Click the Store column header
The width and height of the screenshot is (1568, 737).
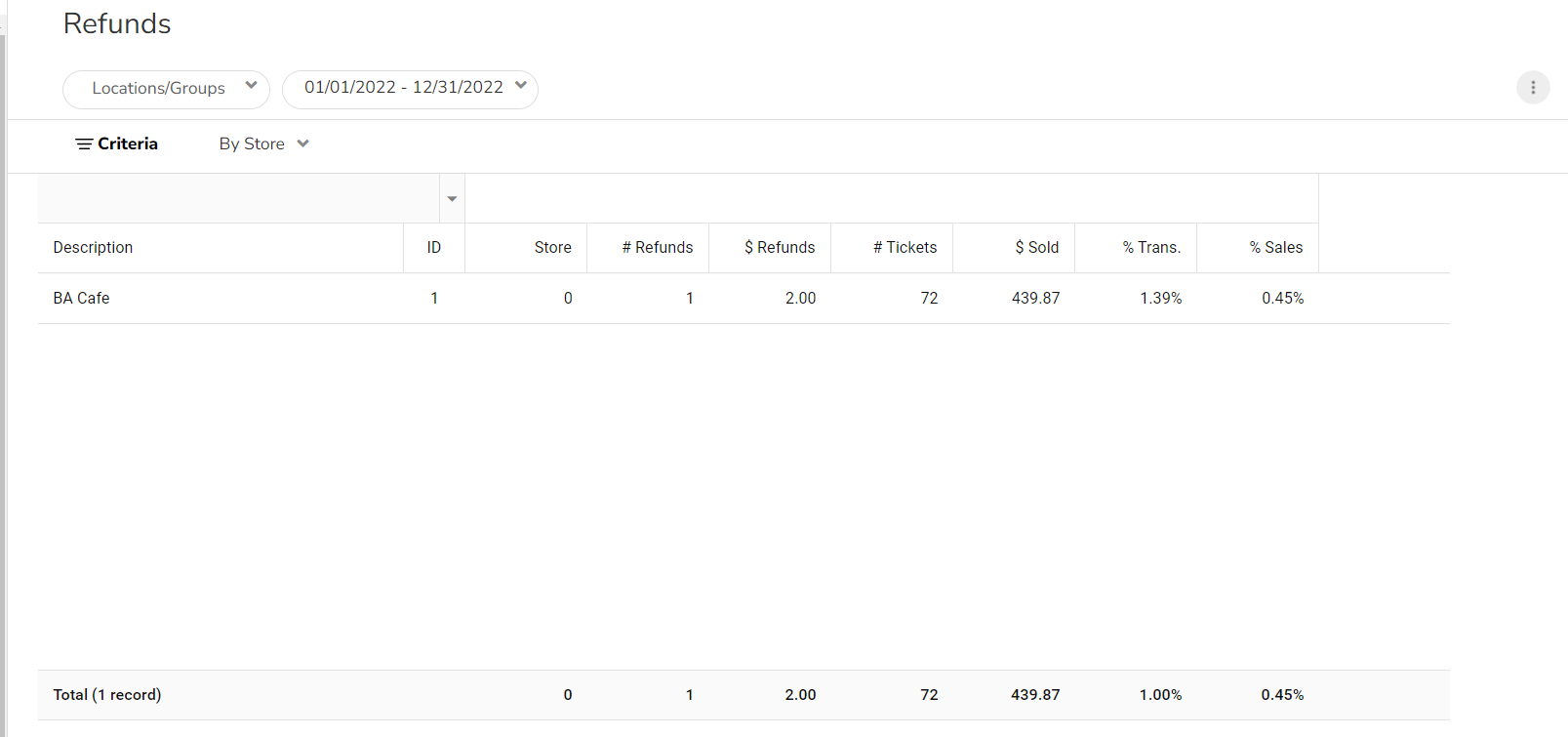click(x=552, y=248)
